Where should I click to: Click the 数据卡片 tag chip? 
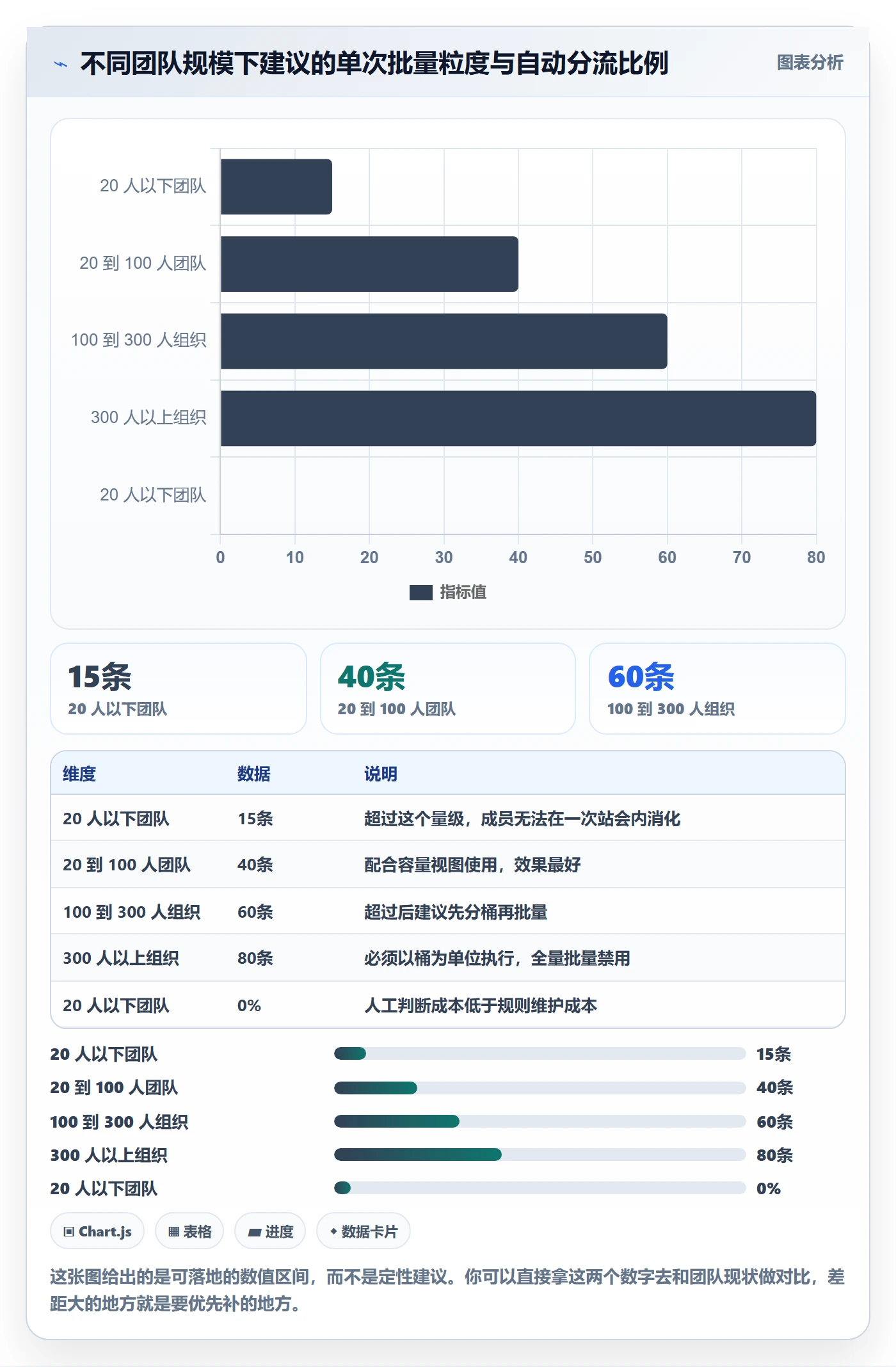pyautogui.click(x=364, y=1231)
